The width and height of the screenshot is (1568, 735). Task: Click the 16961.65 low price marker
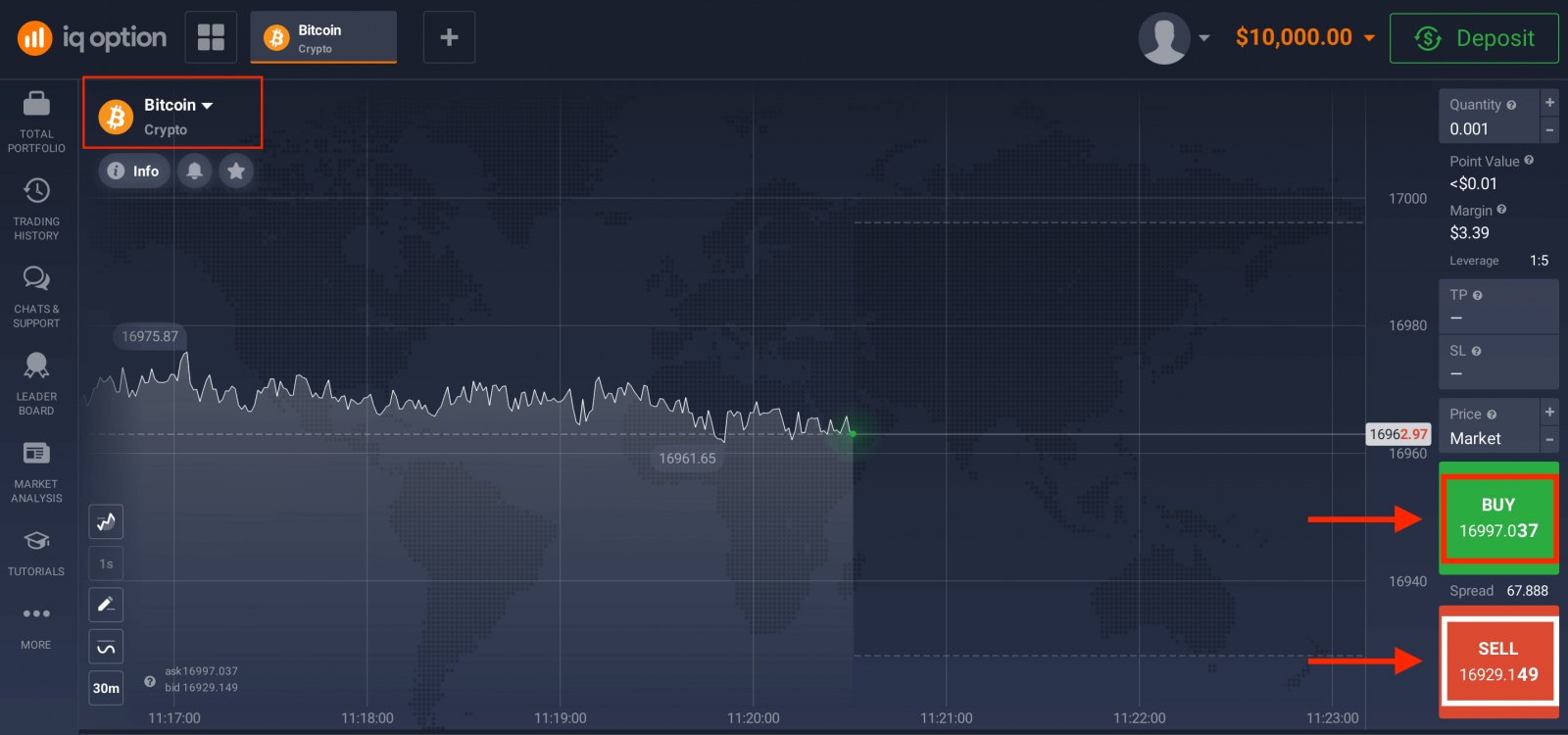687,459
